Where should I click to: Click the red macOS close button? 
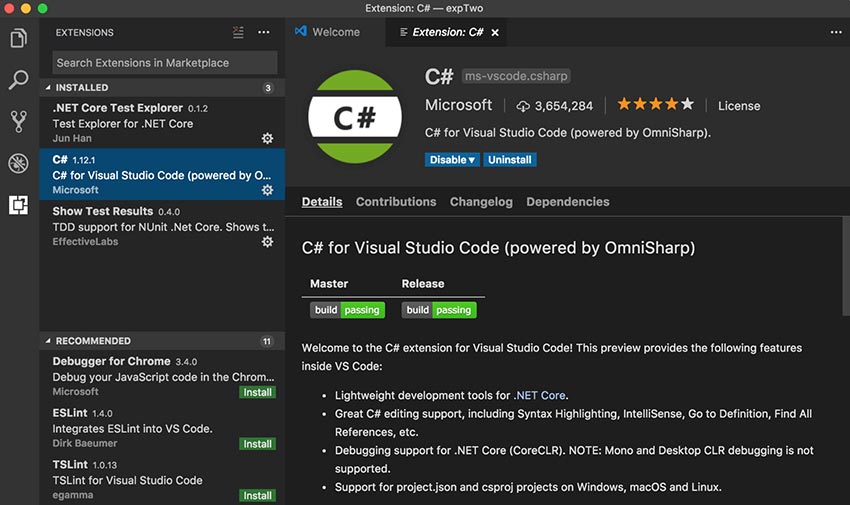click(x=9, y=8)
